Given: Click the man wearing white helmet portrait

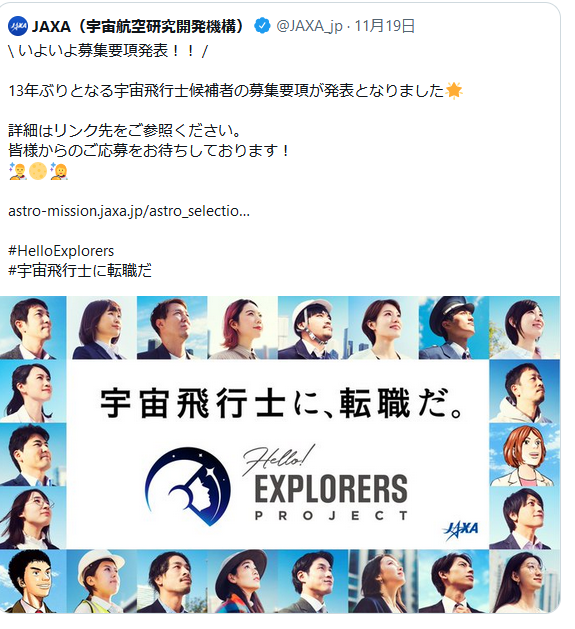Looking at the screenshot, I should pyautogui.click(x=313, y=328).
